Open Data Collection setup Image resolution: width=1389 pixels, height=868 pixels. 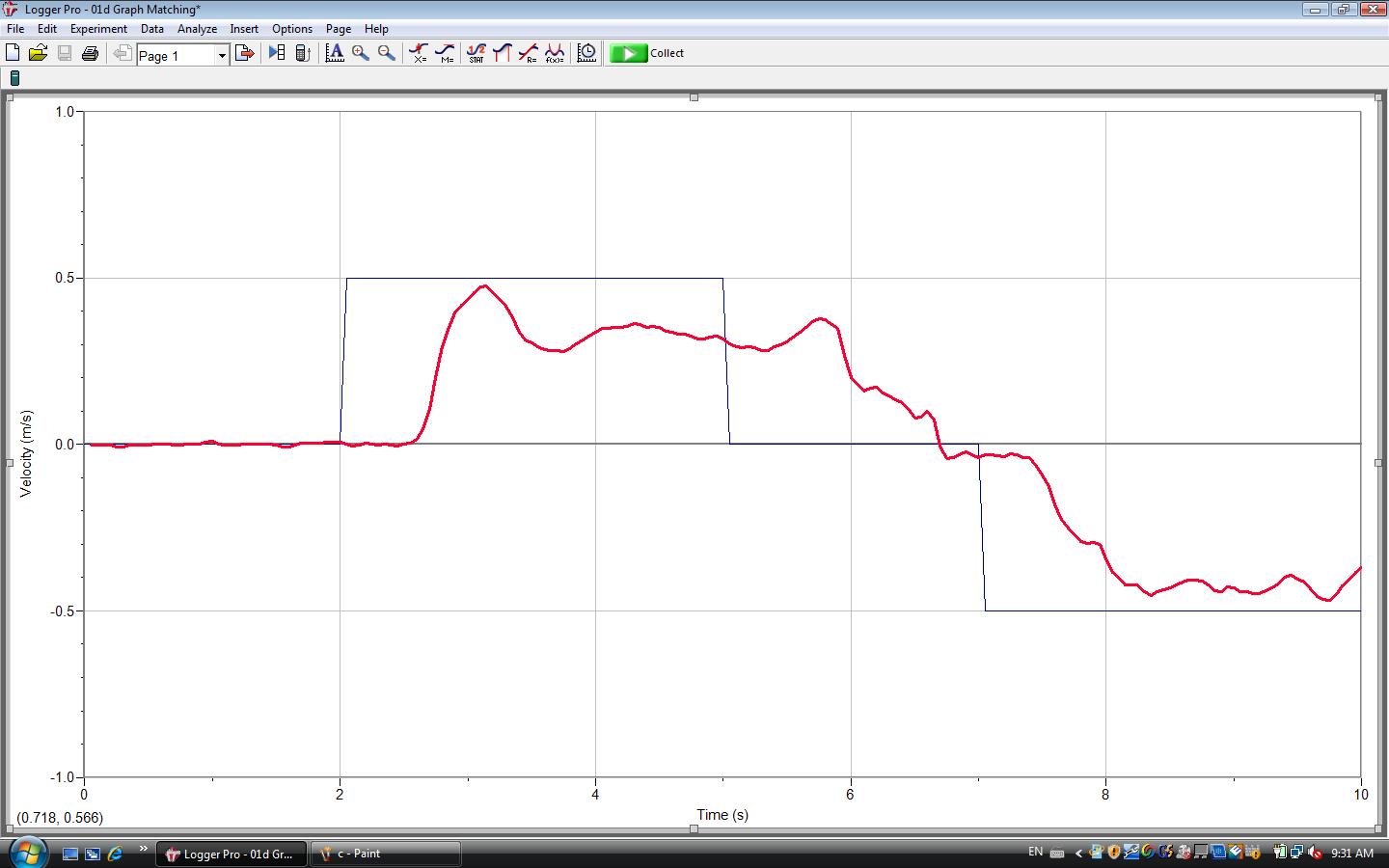(x=586, y=52)
